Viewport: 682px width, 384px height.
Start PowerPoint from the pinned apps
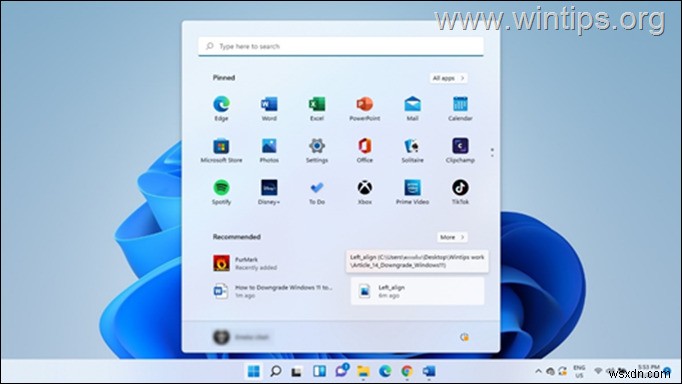pos(364,108)
